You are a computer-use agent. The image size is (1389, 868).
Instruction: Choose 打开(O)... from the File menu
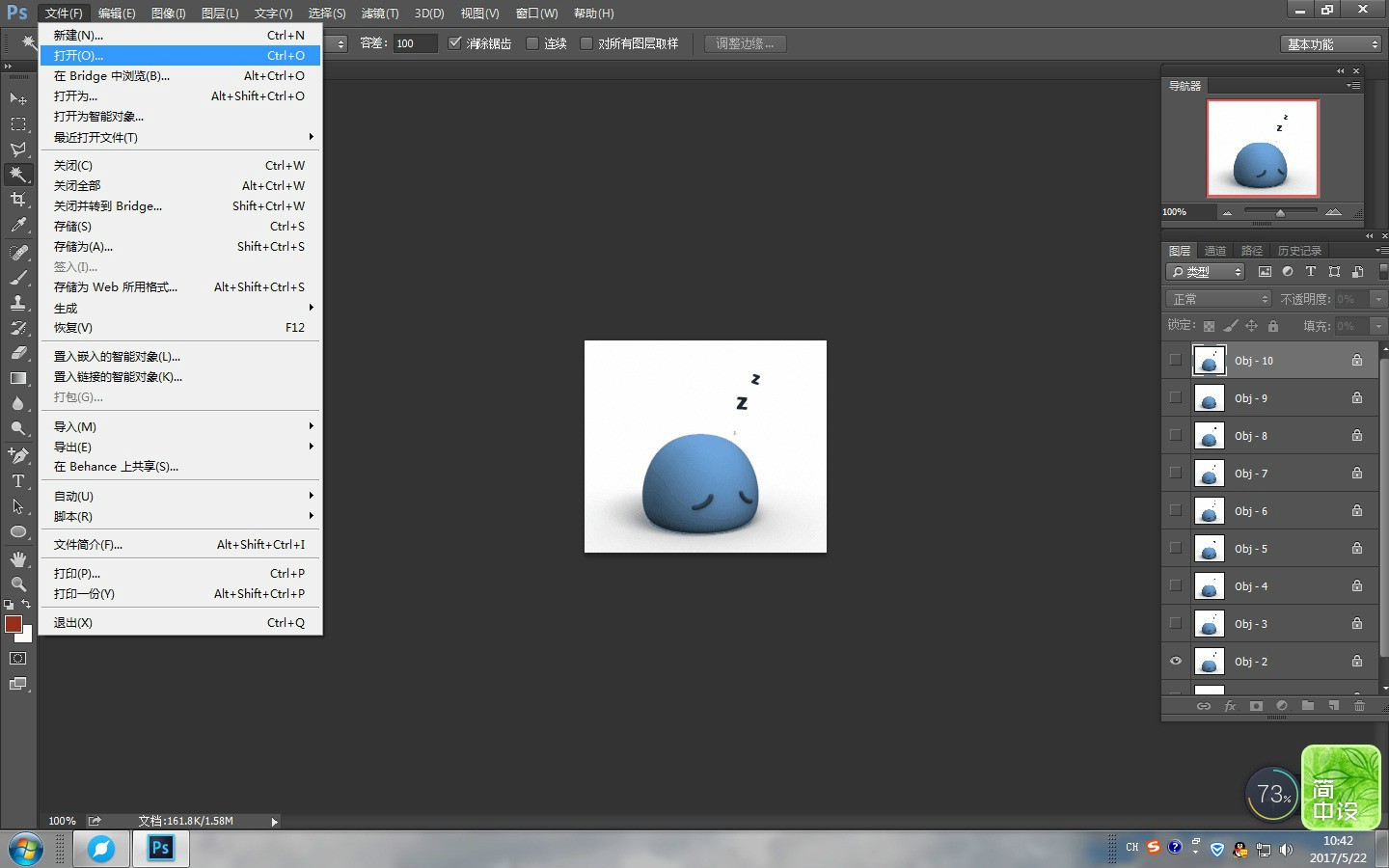[78, 56]
